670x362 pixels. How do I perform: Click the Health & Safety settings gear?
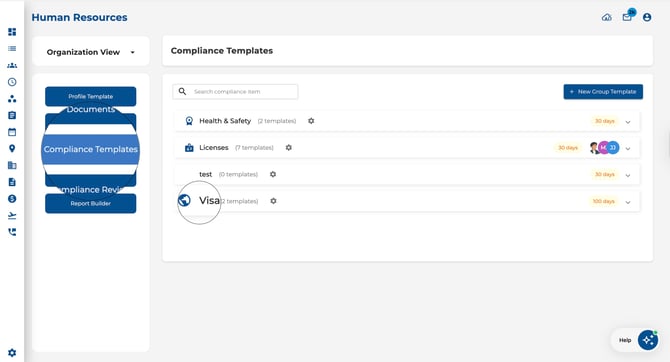(311, 121)
